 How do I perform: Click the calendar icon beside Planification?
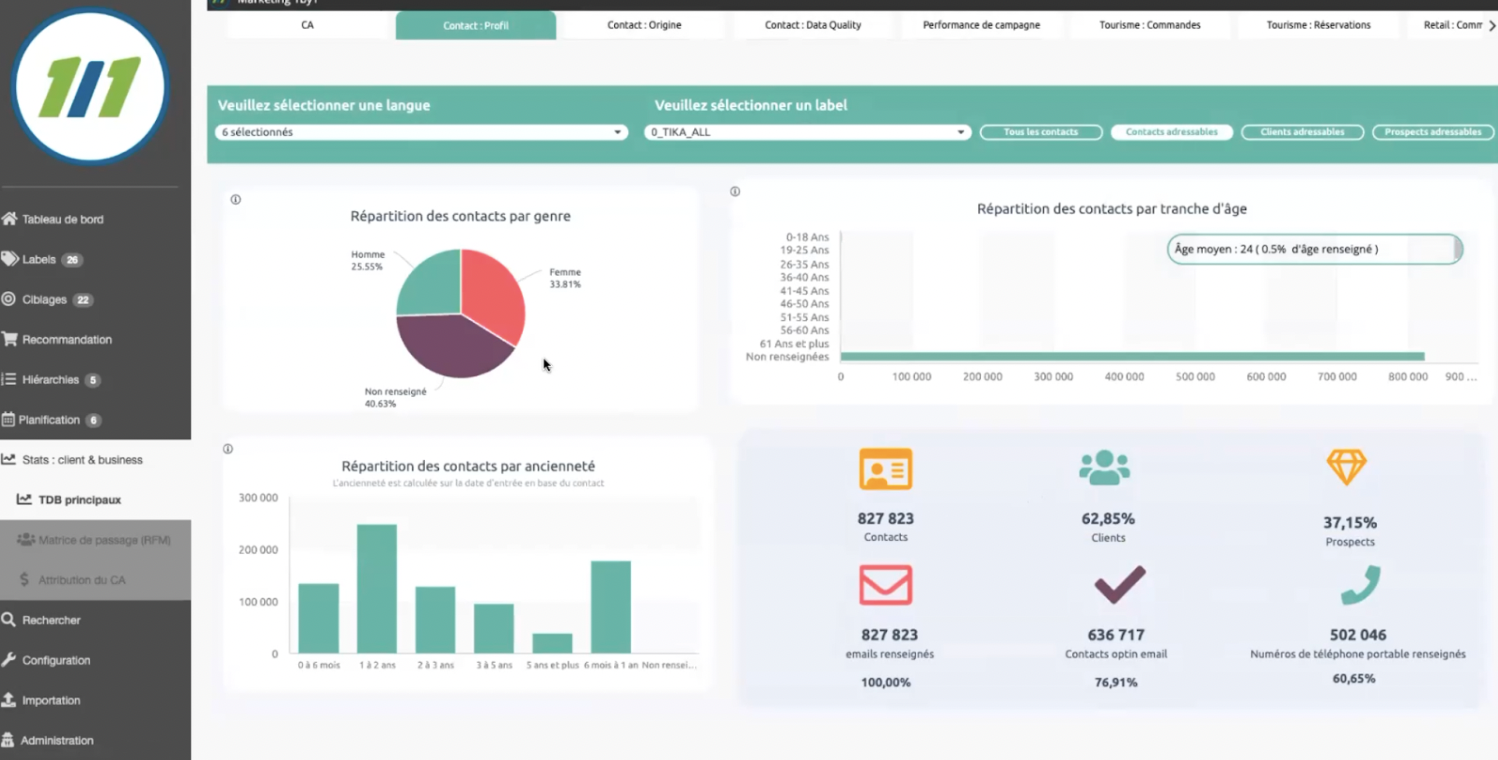click(x=9, y=419)
